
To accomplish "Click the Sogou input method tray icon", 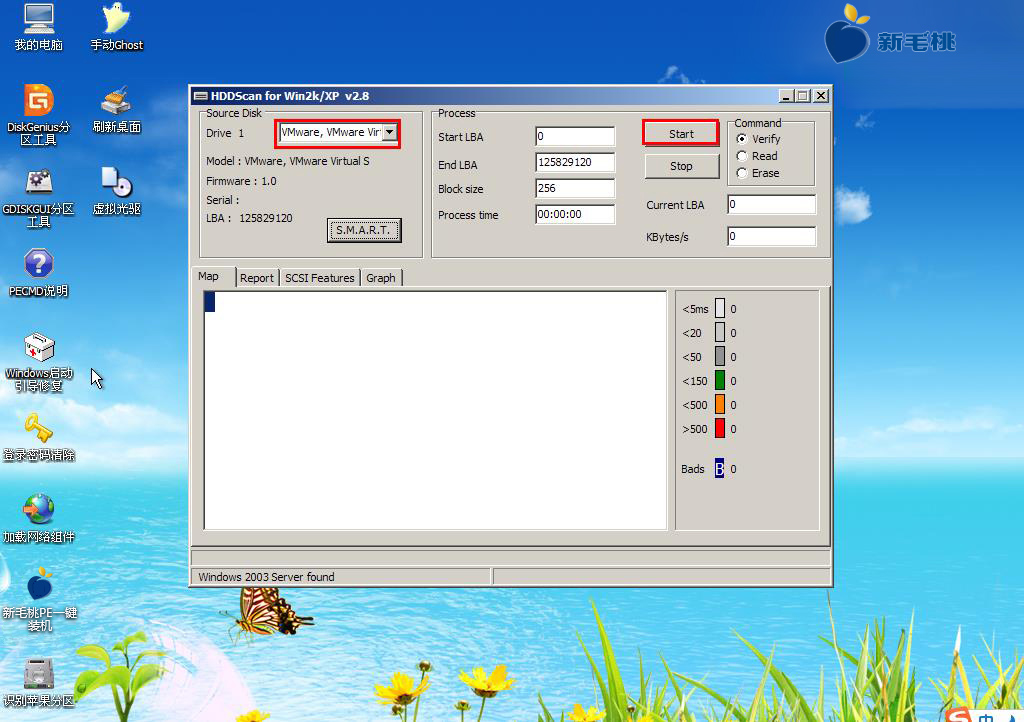I will click(957, 714).
